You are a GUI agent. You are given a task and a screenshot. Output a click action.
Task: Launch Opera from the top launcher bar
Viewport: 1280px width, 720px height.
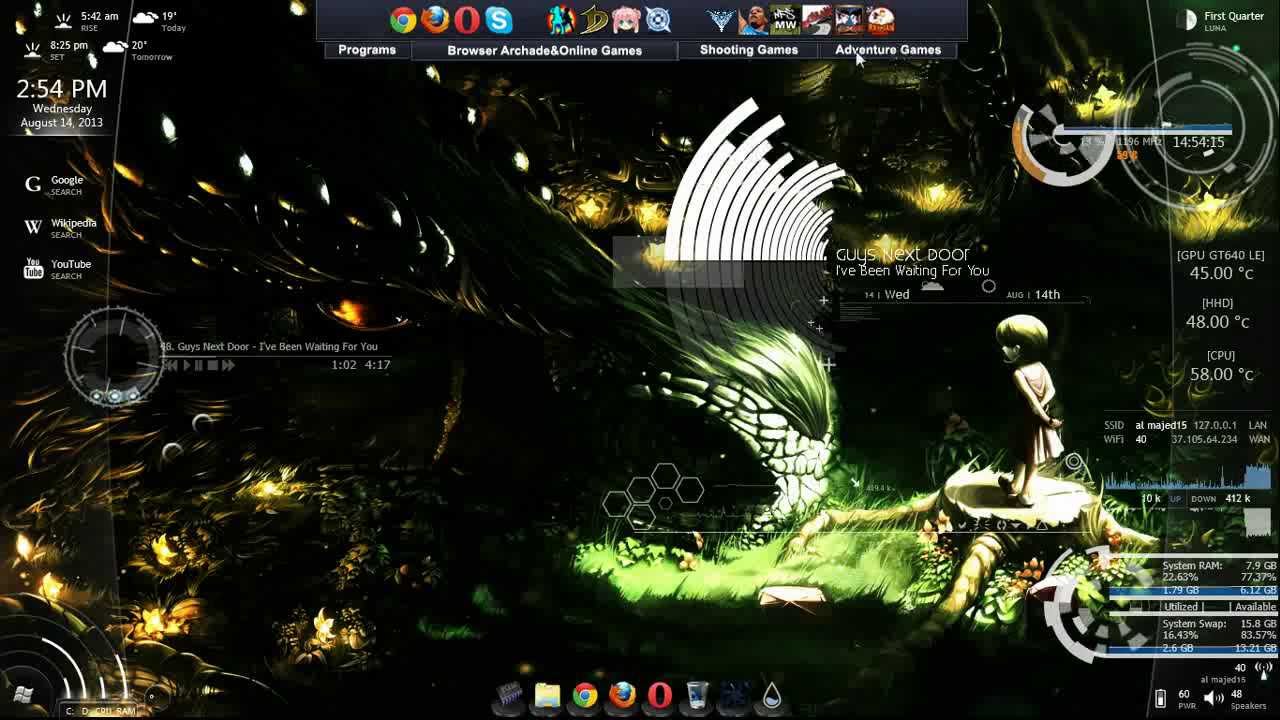(467, 20)
